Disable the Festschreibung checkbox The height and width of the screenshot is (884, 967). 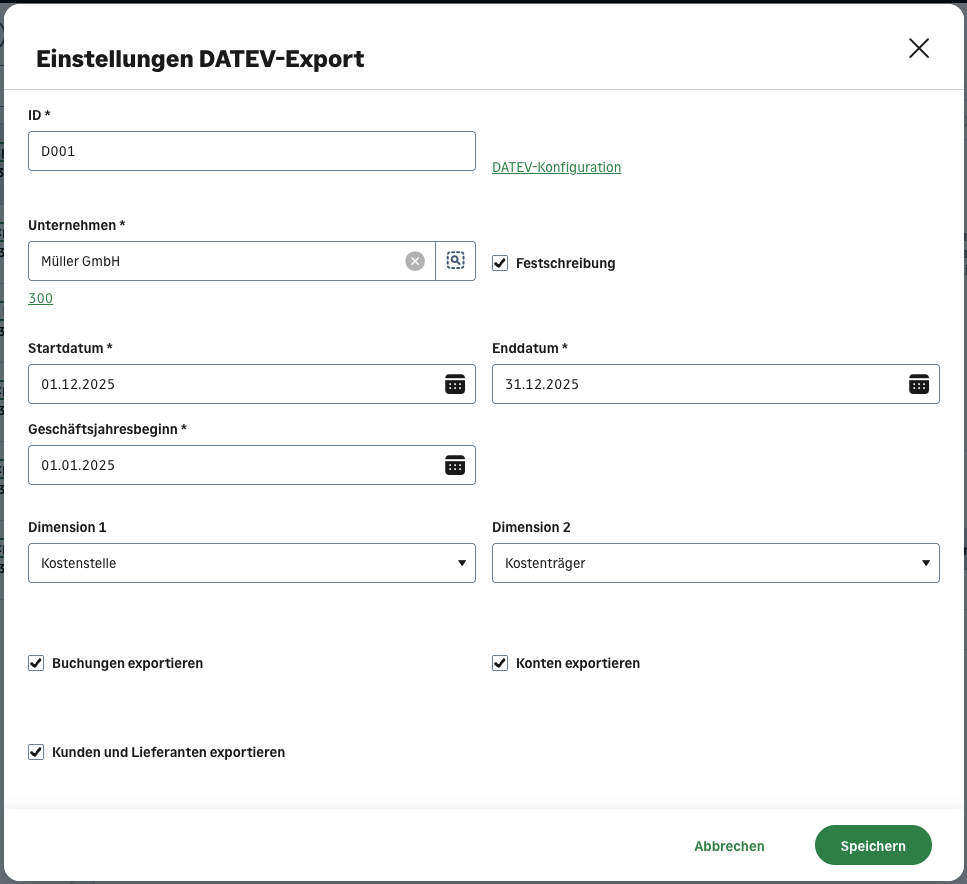point(499,263)
